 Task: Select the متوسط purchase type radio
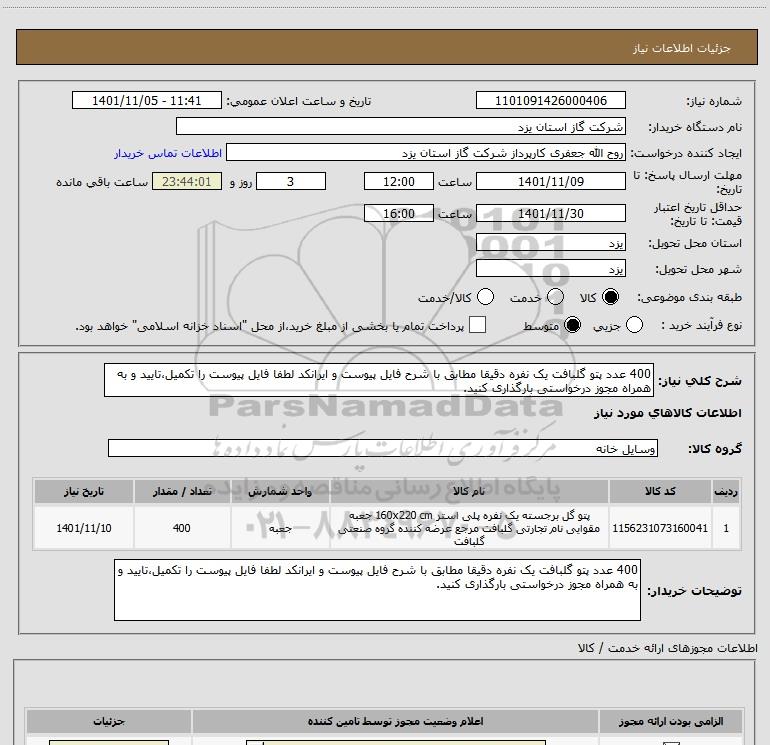572,325
